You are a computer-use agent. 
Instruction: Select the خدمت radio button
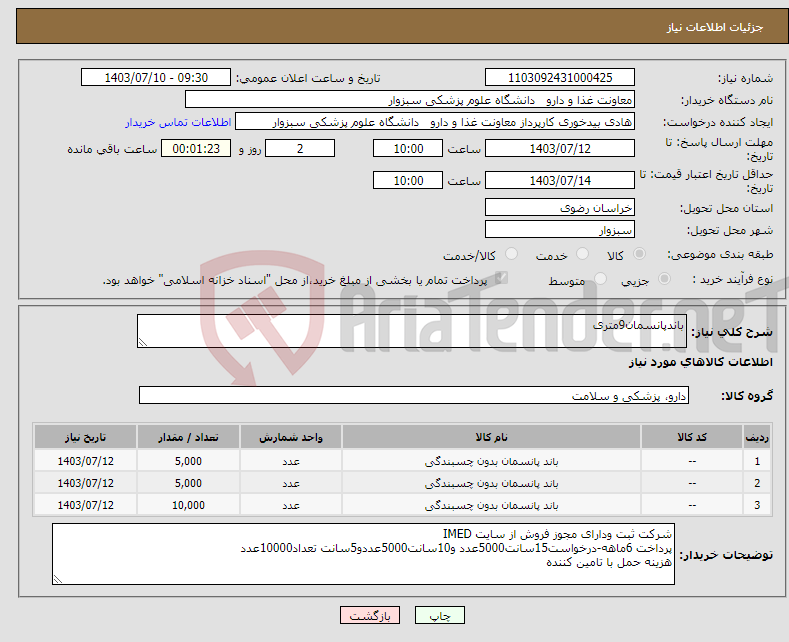point(582,254)
